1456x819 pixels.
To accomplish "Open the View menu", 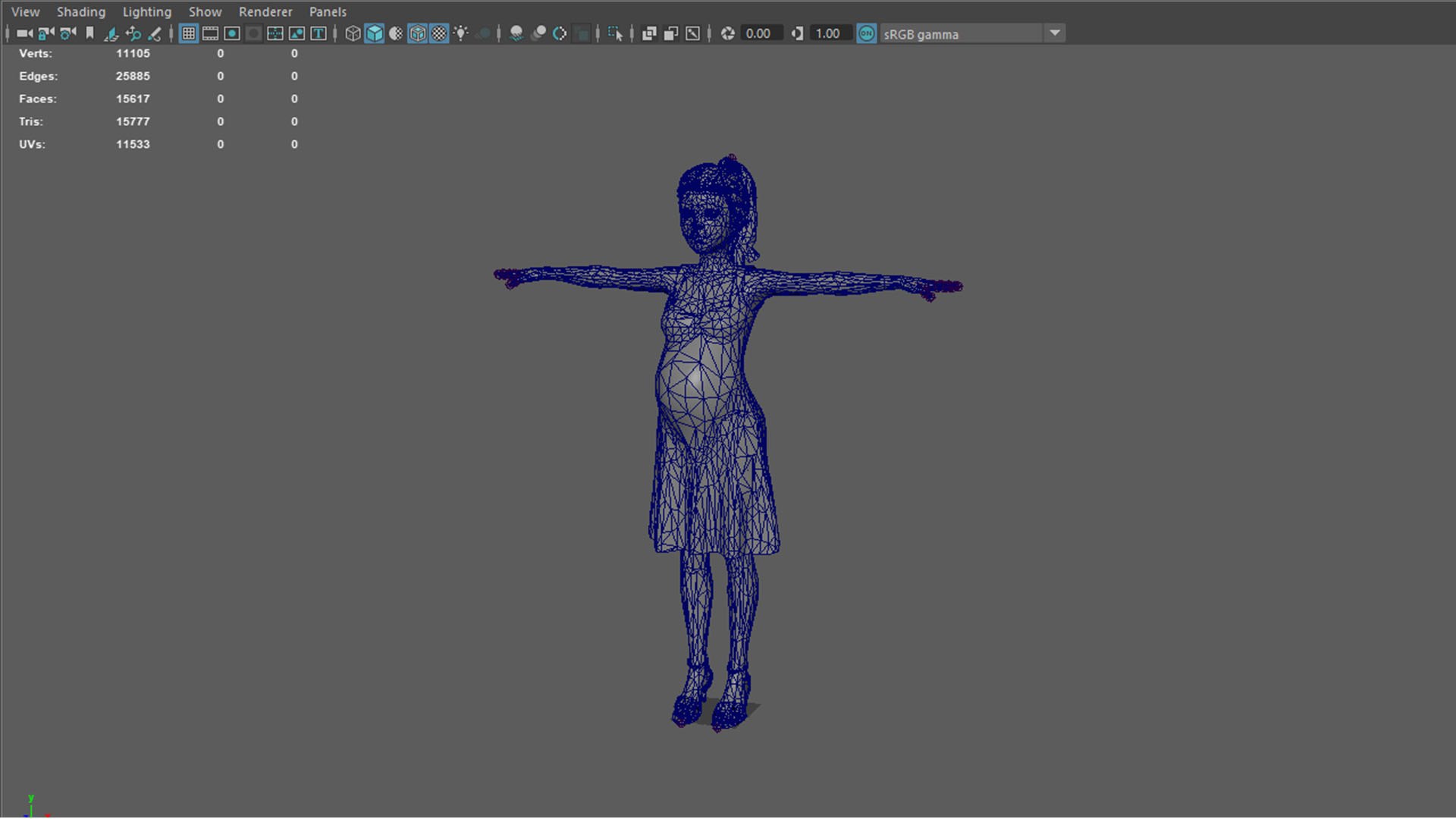I will (26, 12).
